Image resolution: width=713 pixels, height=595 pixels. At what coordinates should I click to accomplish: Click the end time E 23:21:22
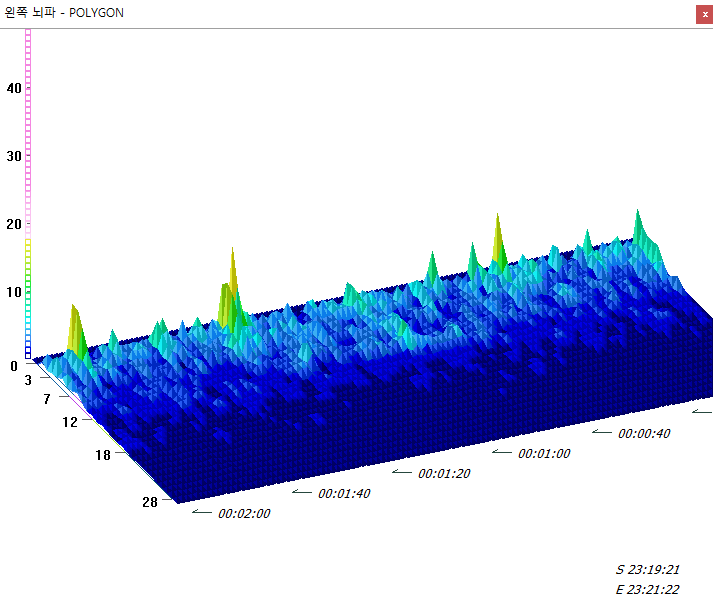pos(647,589)
